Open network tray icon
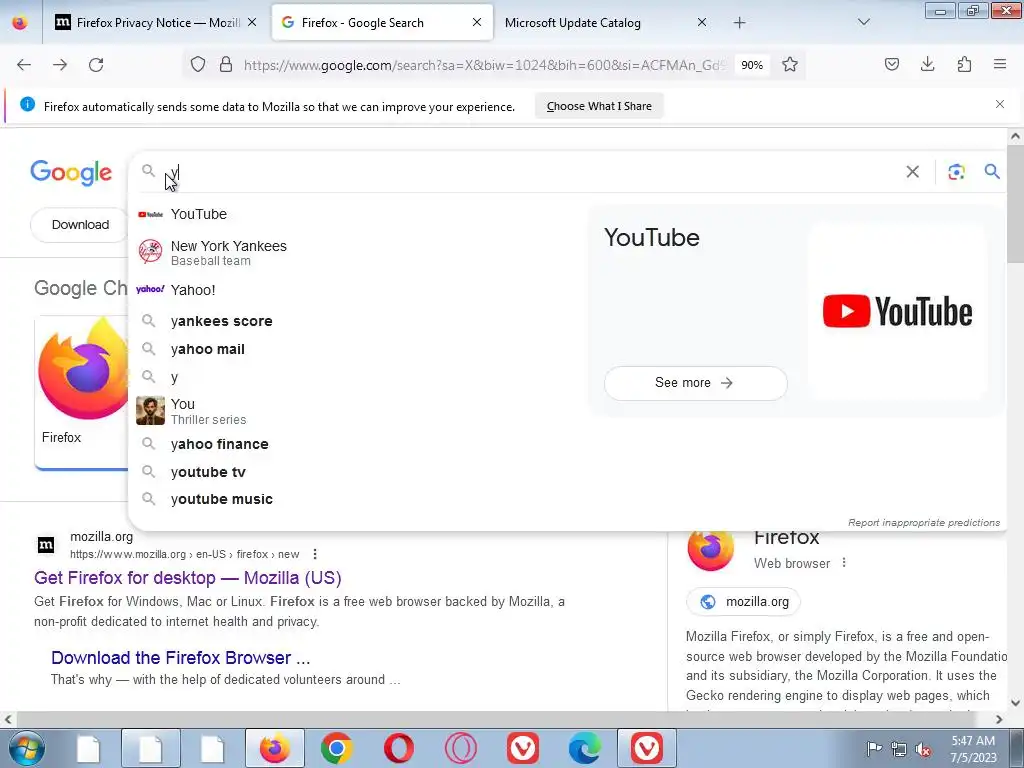The width and height of the screenshot is (1024, 768). coord(899,749)
